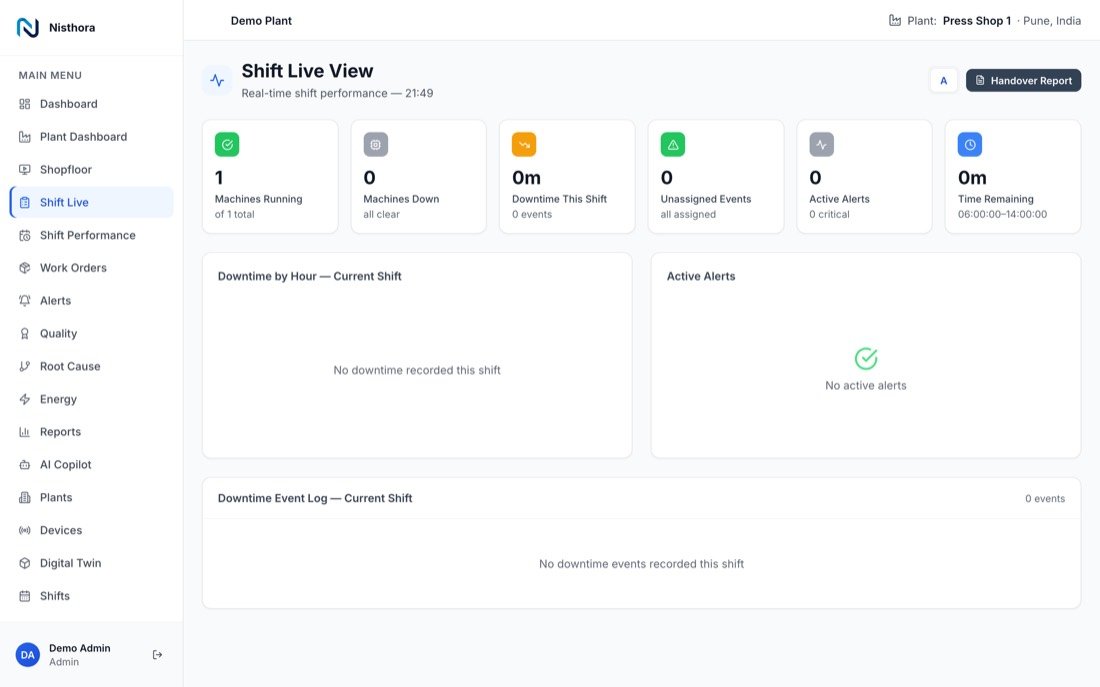1100x687 pixels.
Task: Click the green Unassigned Events warning icon
Action: 673,145
